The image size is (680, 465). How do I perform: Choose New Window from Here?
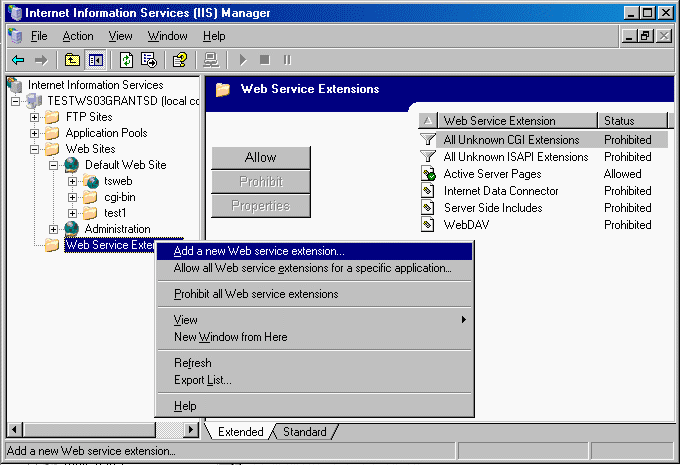point(314,337)
